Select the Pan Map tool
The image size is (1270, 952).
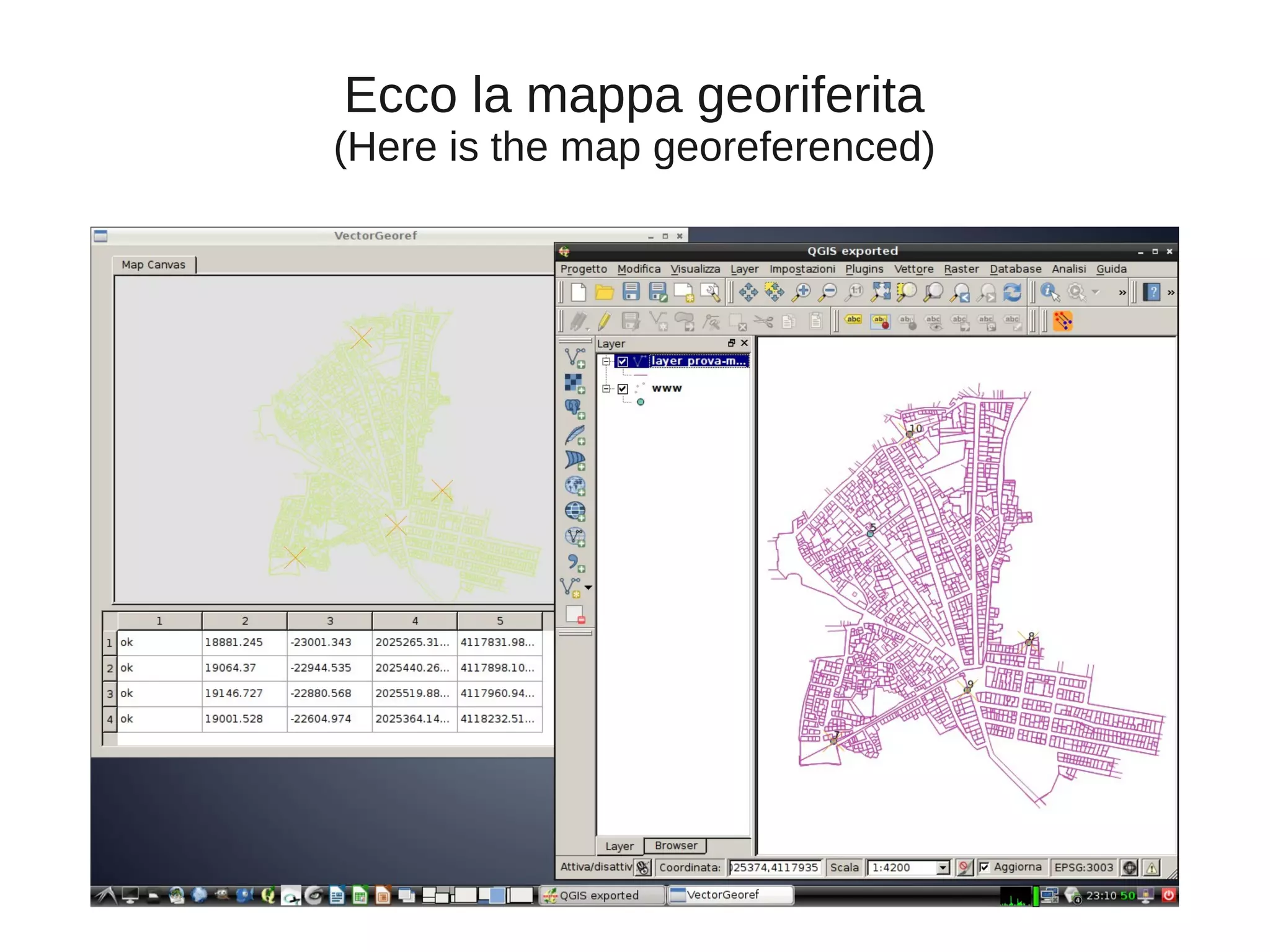(x=748, y=292)
